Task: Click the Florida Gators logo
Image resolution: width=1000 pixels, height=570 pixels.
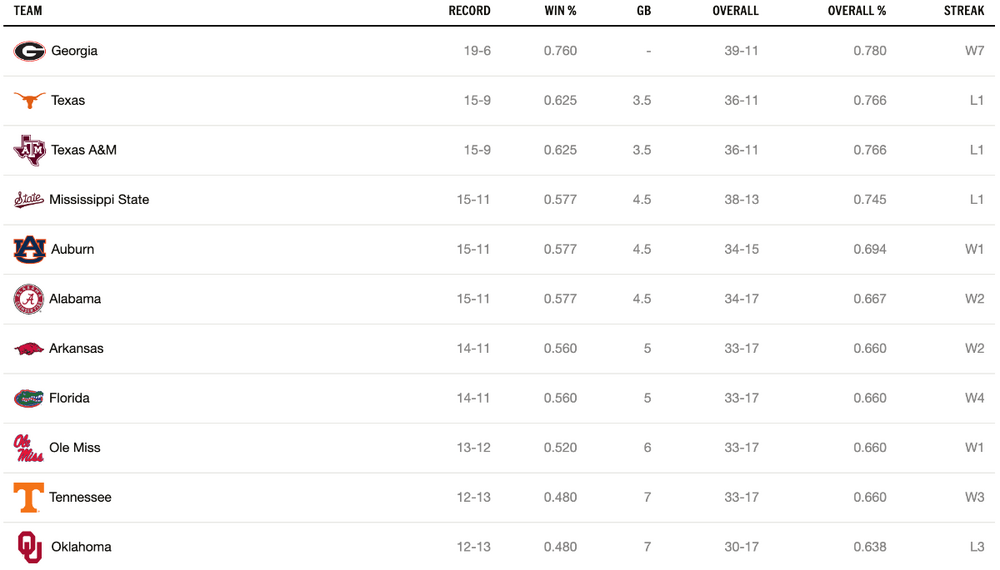Action: click(29, 398)
